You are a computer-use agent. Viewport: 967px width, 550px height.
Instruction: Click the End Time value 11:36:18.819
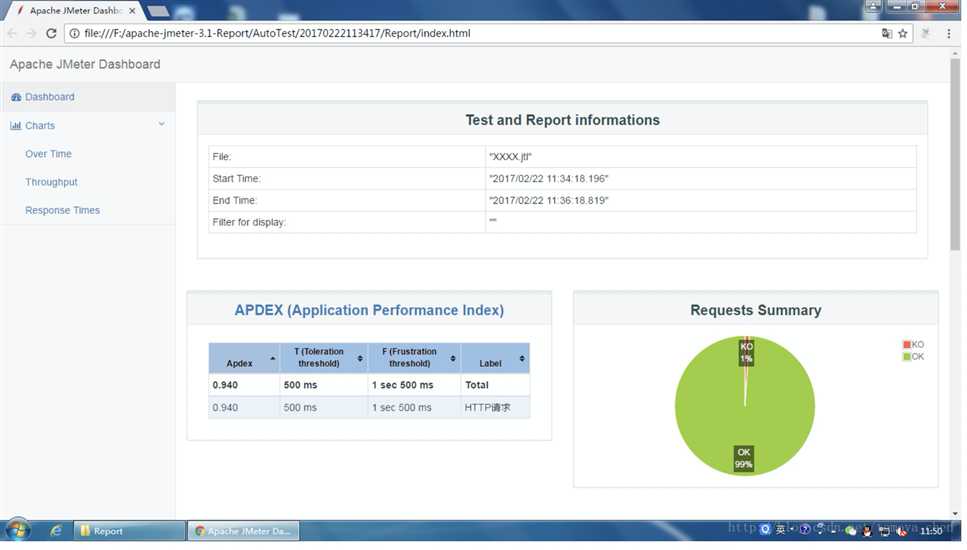(x=548, y=200)
